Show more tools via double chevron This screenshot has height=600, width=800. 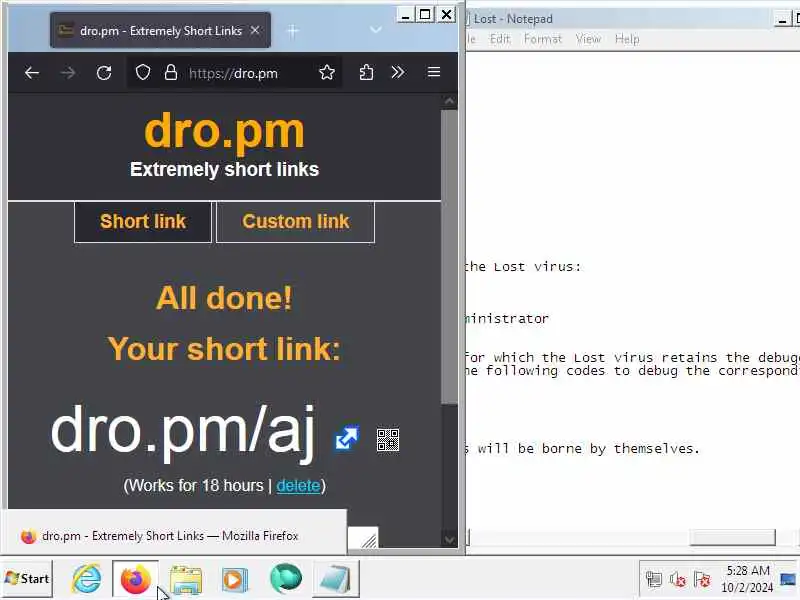(397, 72)
